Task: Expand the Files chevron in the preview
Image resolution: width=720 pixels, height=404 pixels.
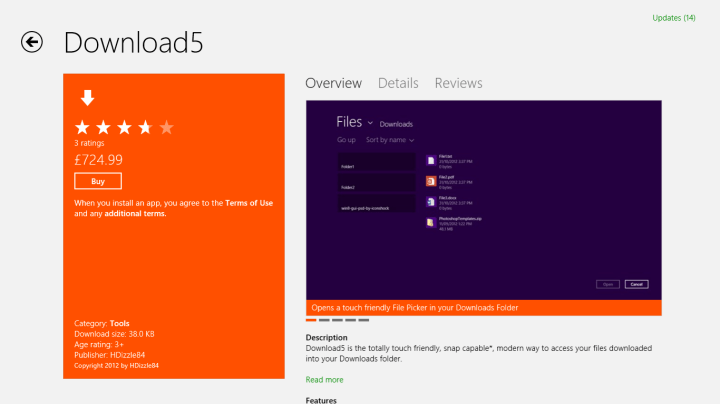Action: [371, 123]
